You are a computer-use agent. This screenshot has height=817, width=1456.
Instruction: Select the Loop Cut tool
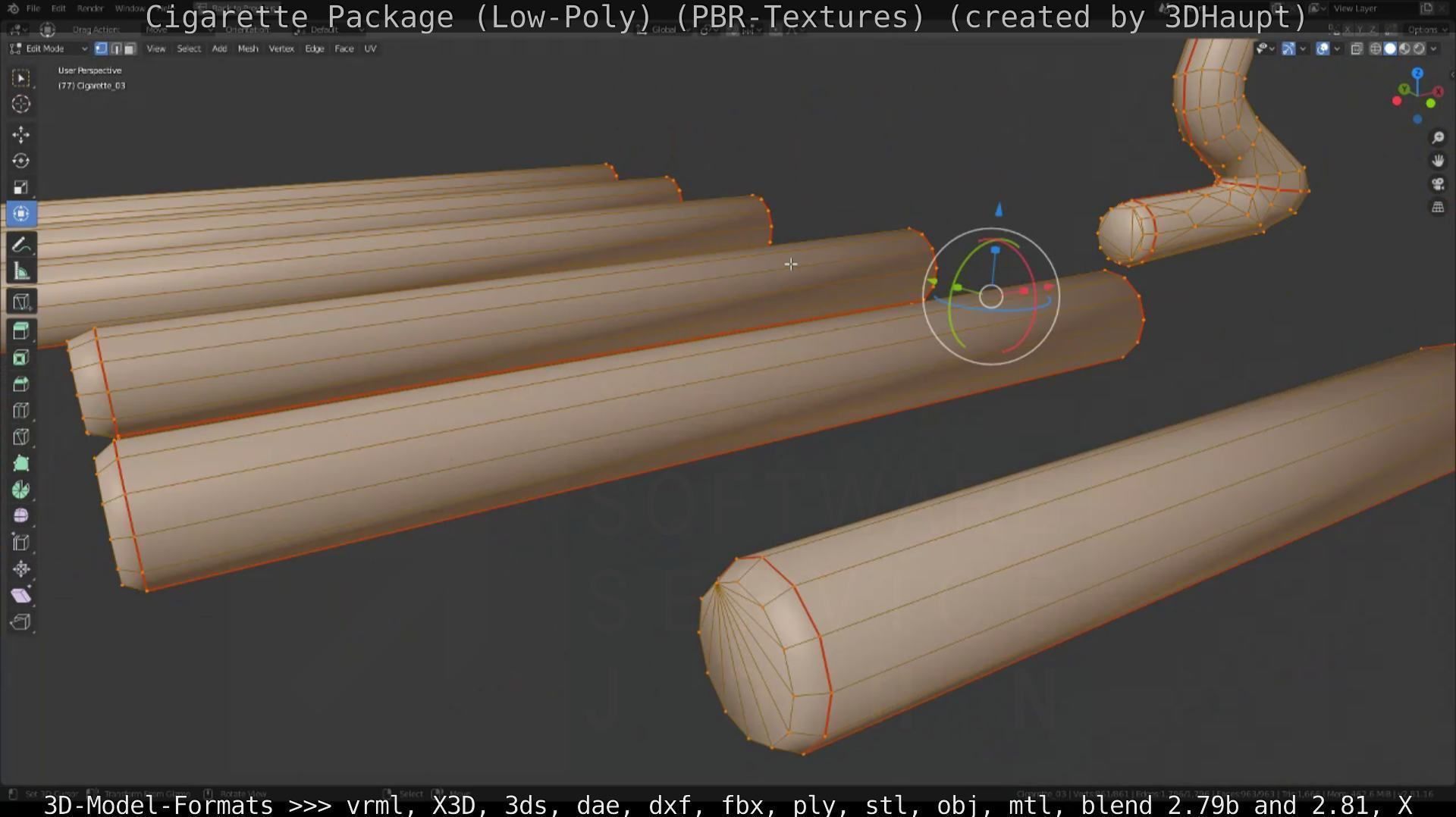point(21,411)
